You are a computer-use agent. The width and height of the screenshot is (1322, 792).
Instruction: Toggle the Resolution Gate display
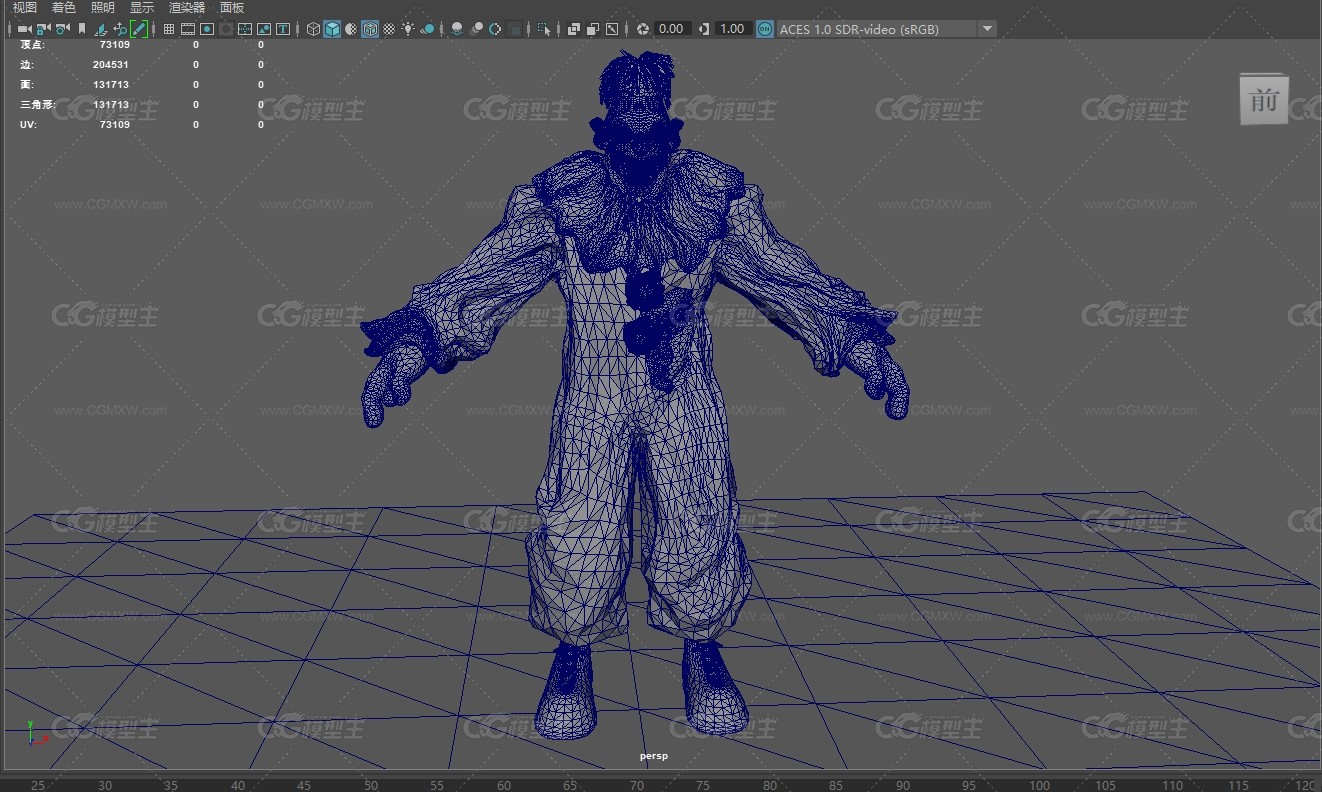click(x=207, y=29)
